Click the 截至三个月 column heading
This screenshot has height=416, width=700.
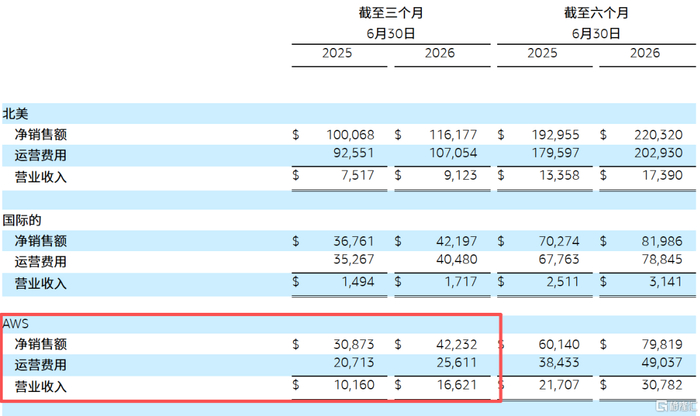click(x=391, y=13)
